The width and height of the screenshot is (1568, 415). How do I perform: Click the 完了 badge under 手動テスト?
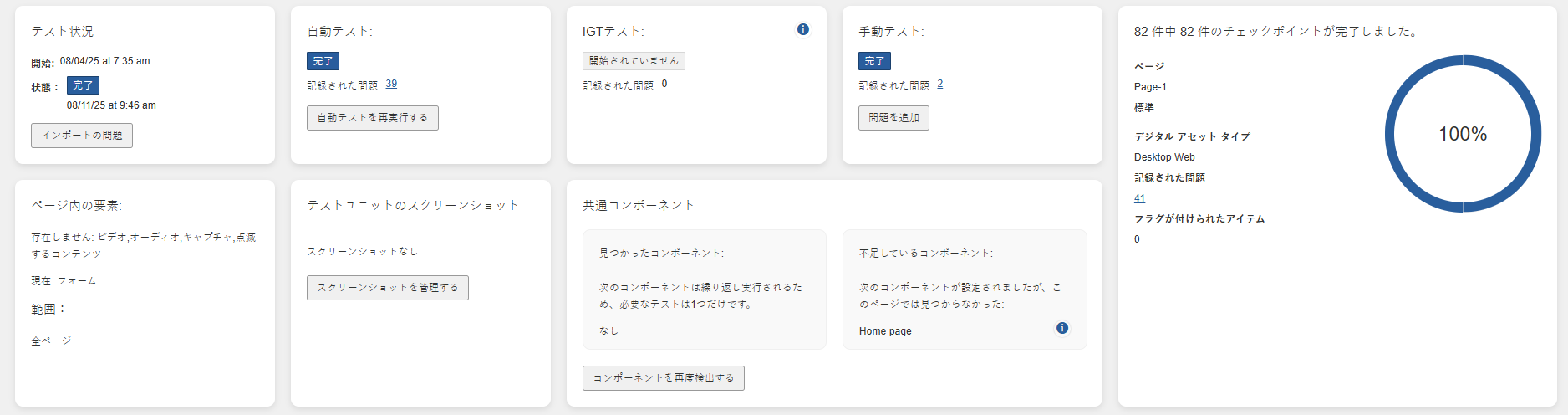[874, 61]
